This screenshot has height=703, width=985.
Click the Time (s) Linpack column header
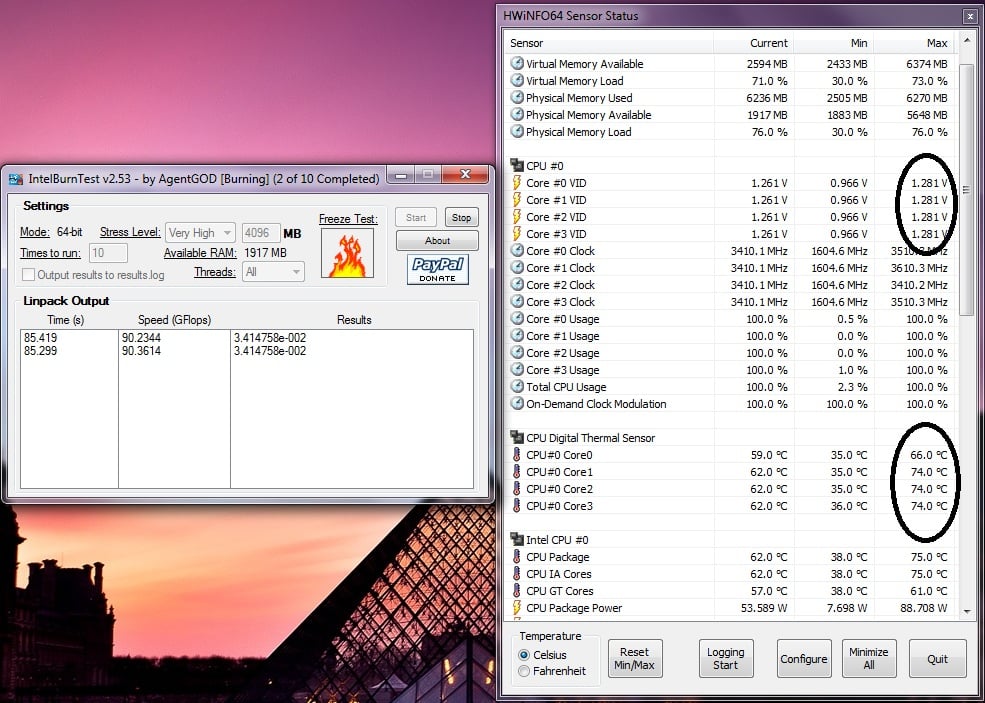[65, 320]
